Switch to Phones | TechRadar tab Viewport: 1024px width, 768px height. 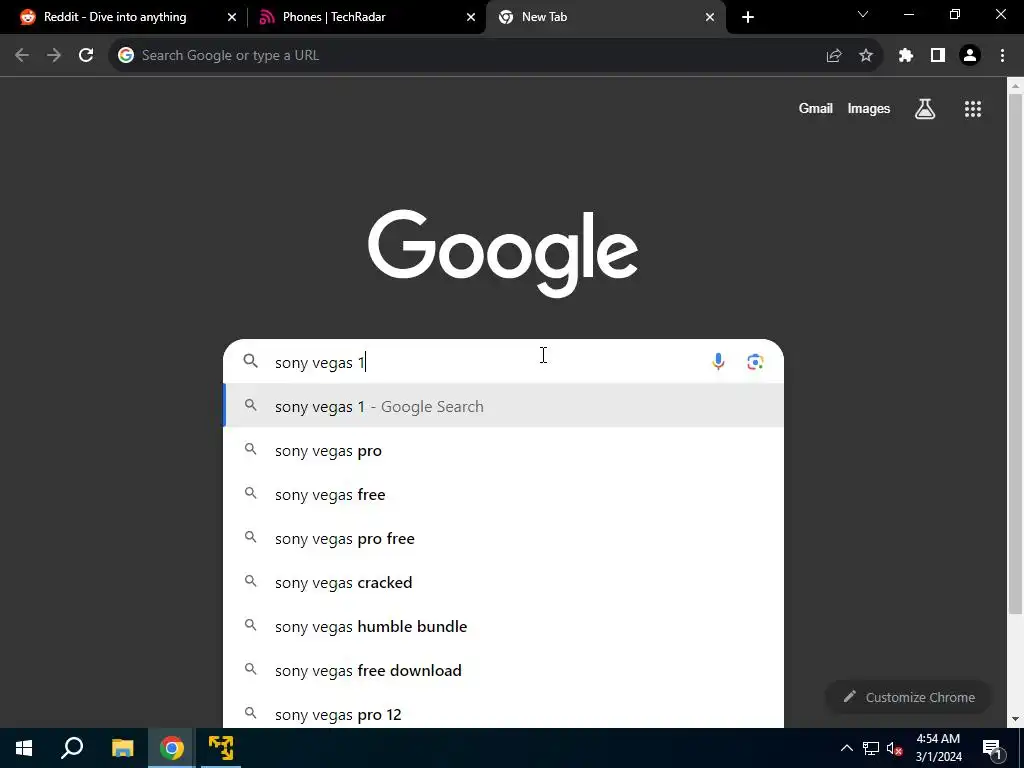click(x=367, y=17)
